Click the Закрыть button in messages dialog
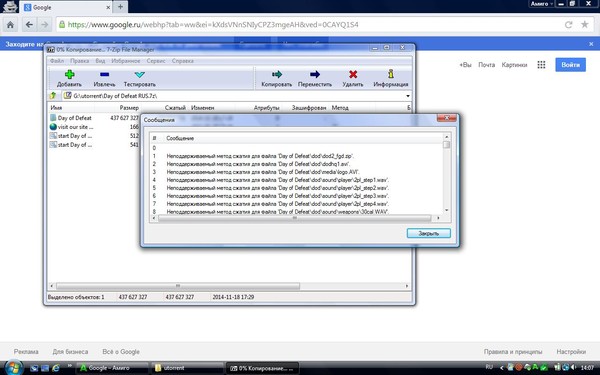This screenshot has height=375, width=600. tap(429, 233)
